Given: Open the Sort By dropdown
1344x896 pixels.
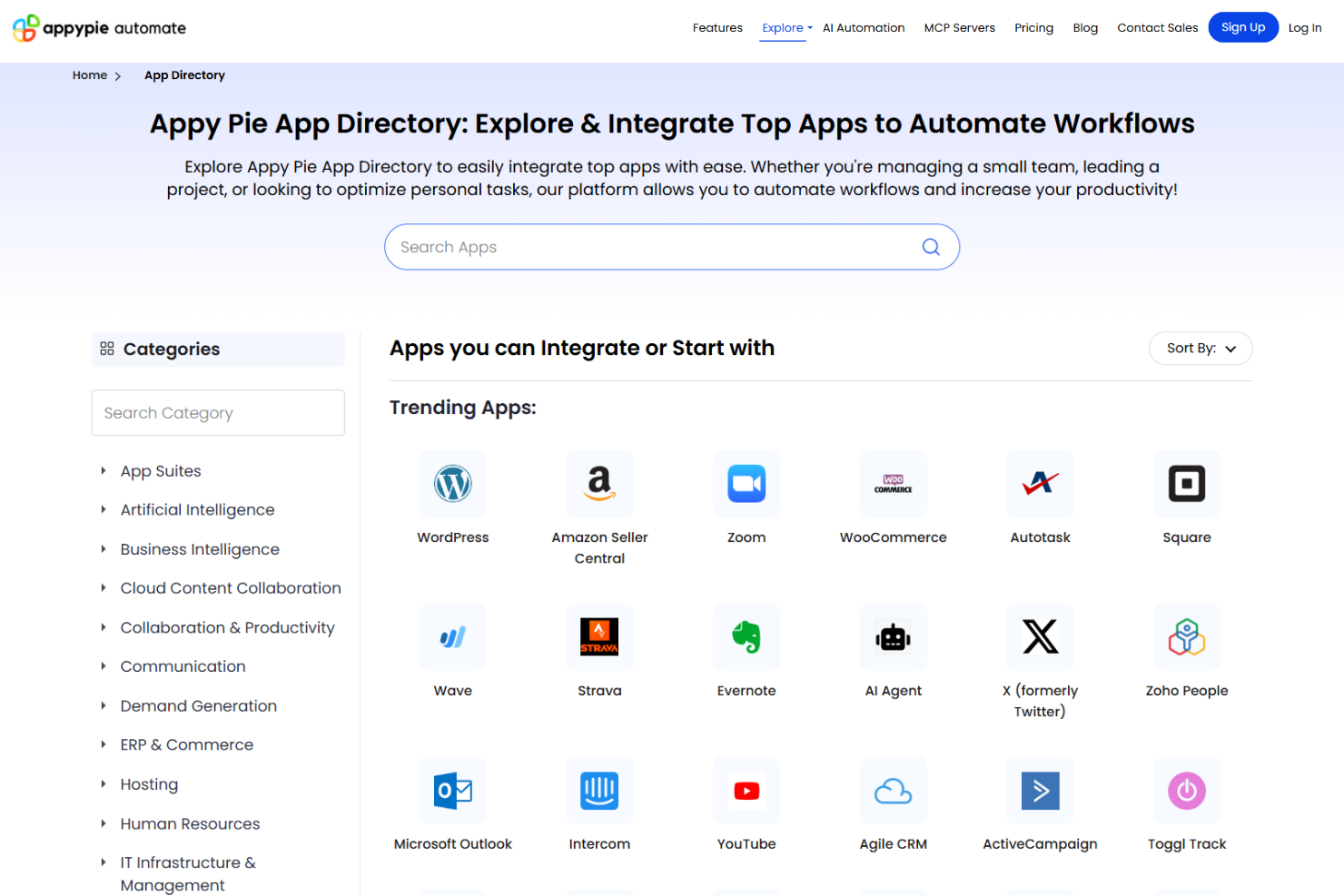Looking at the screenshot, I should tap(1201, 349).
